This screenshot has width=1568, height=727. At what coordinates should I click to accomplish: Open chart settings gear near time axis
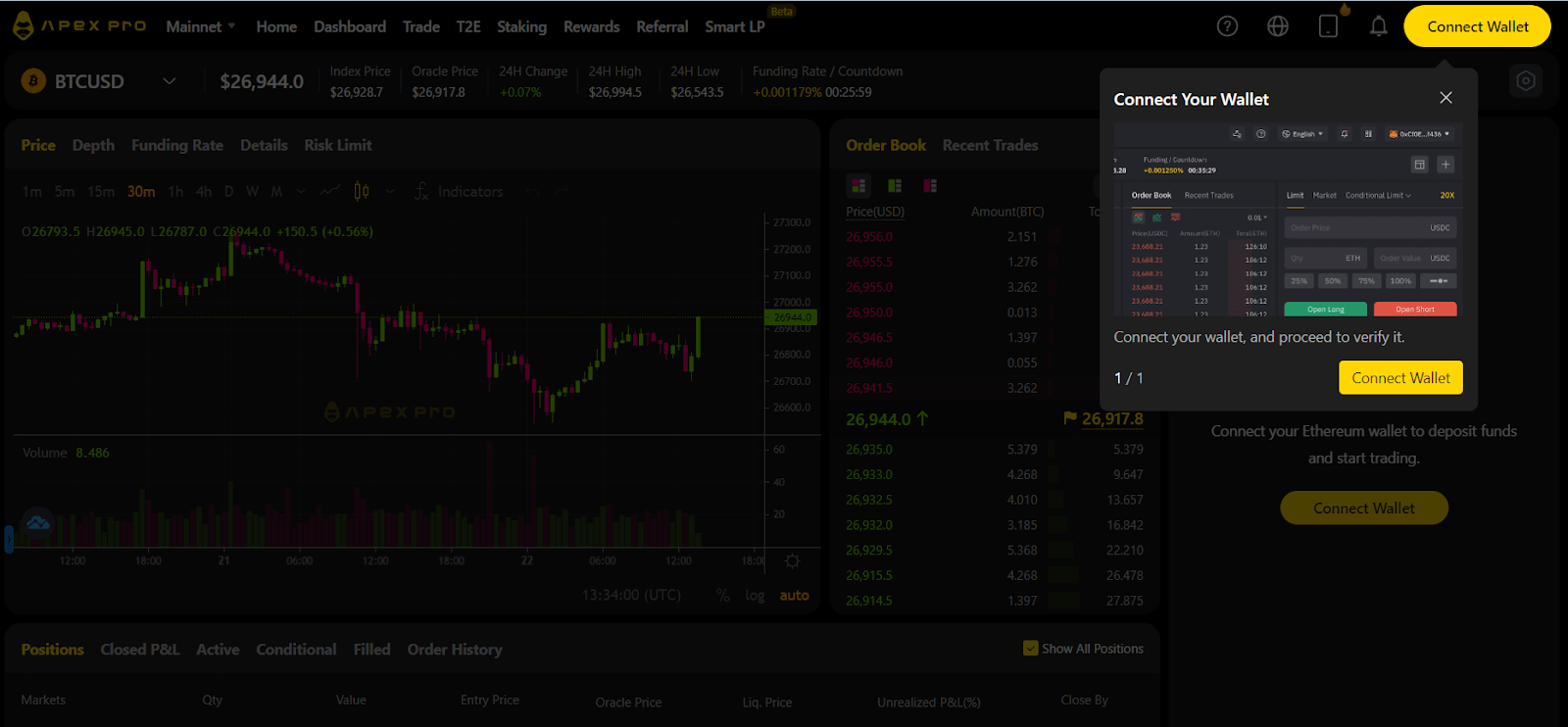pyautogui.click(x=792, y=560)
